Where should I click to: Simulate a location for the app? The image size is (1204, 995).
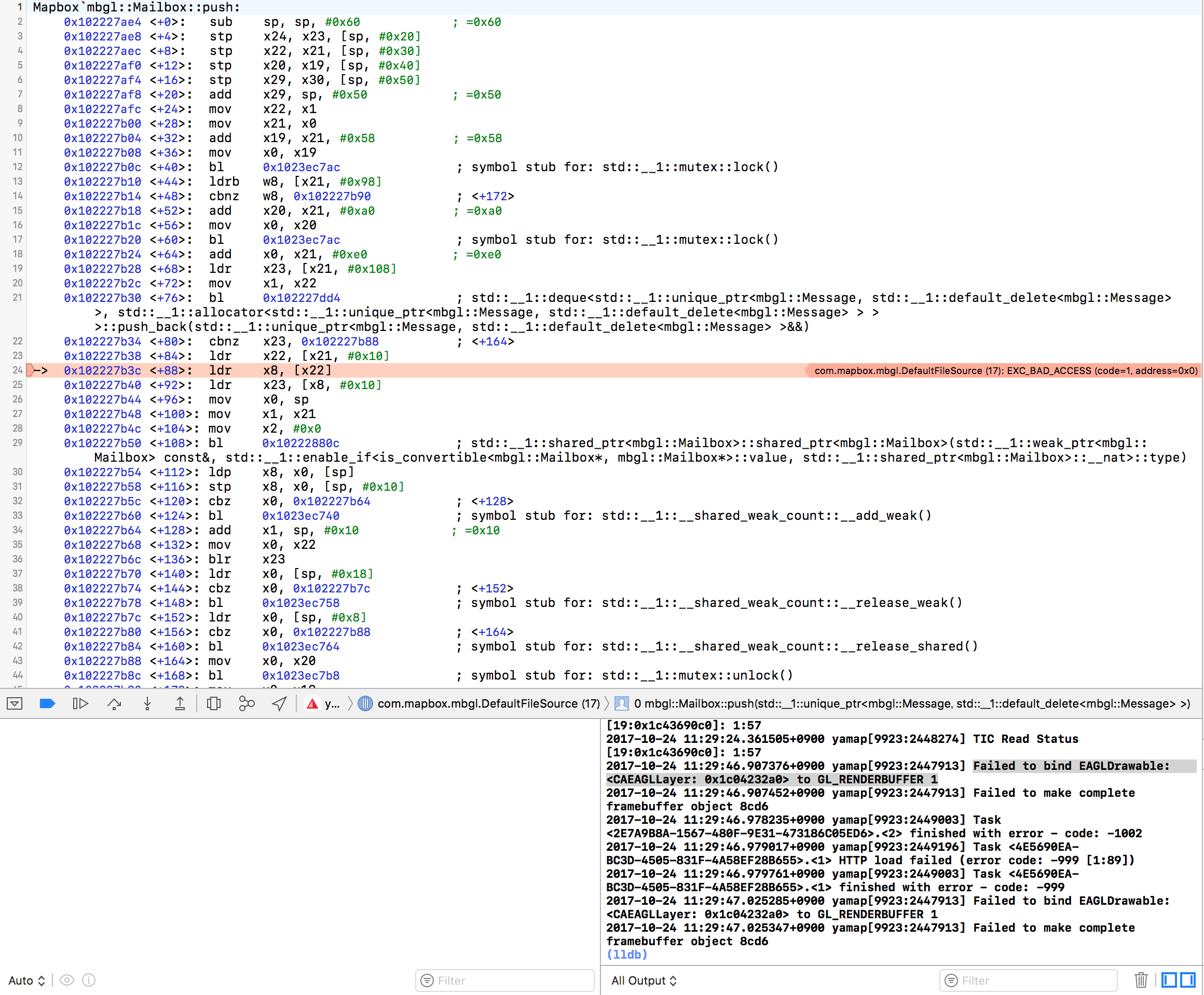click(279, 703)
